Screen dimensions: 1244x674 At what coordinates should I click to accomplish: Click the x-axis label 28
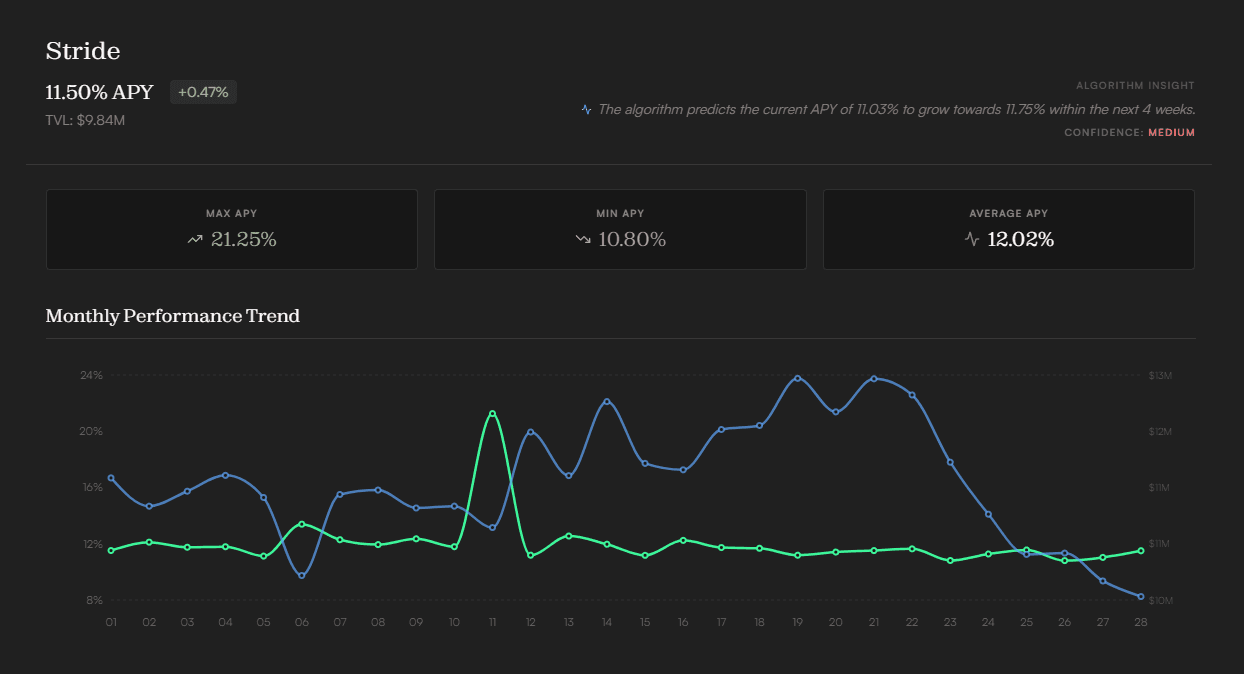[x=1140, y=622]
